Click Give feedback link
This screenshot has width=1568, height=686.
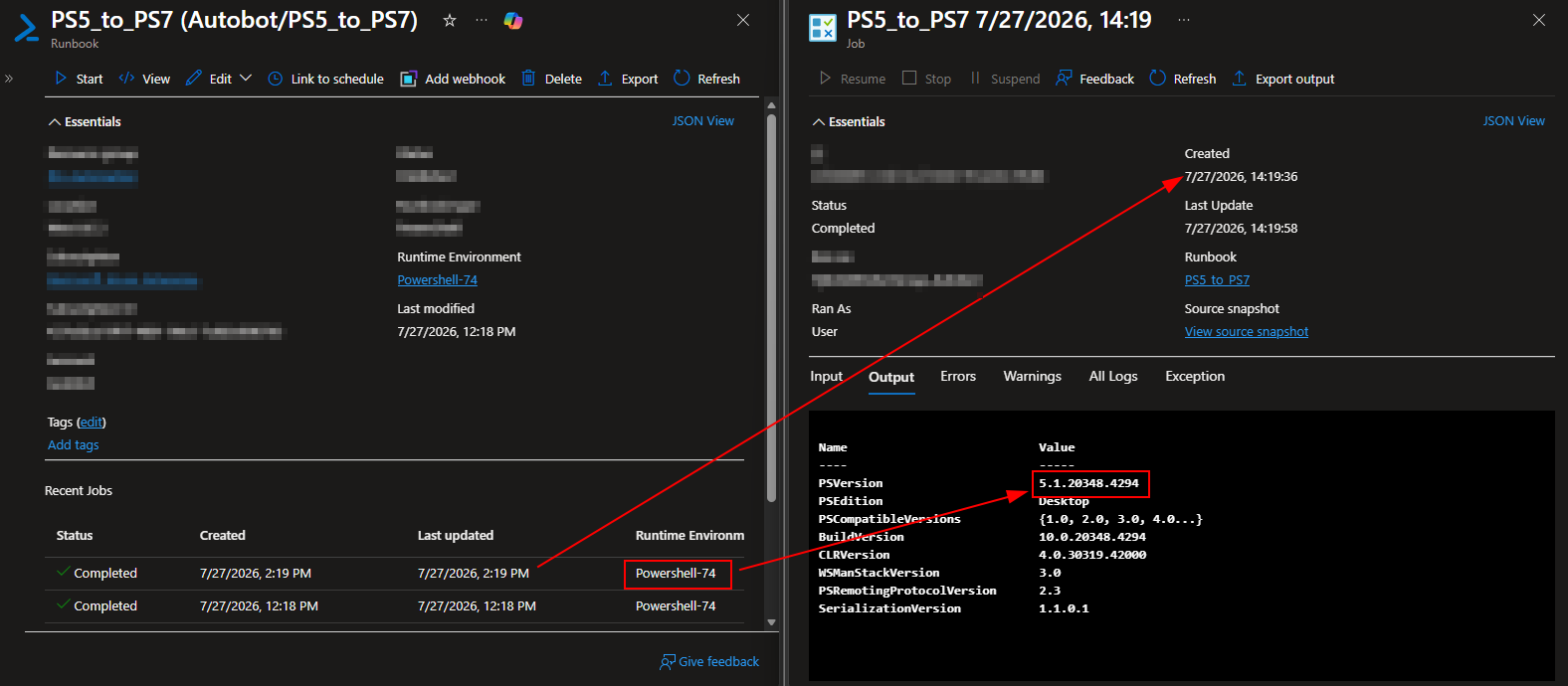(709, 661)
